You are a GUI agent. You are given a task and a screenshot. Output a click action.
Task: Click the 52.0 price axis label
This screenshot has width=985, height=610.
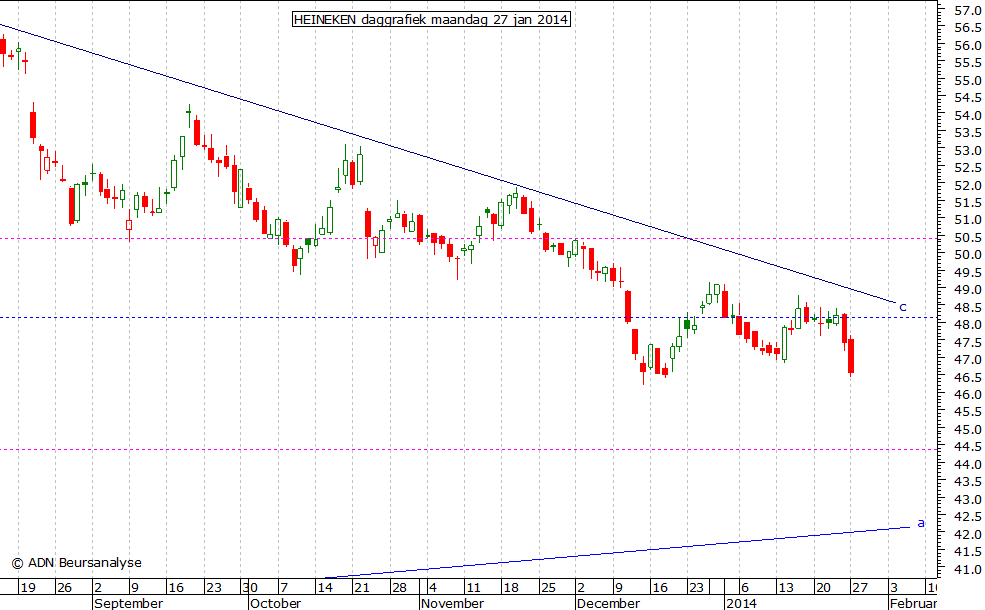[968, 186]
